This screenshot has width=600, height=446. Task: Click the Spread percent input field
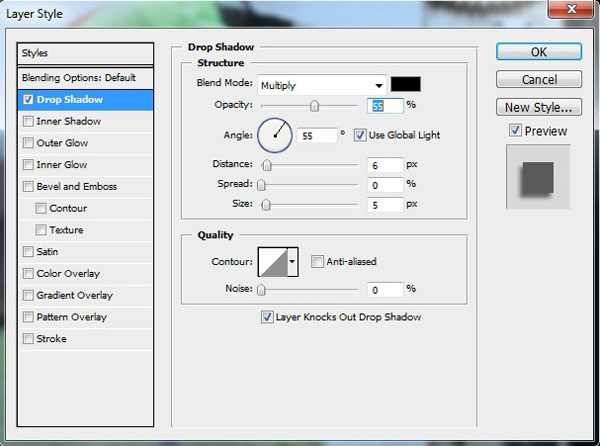point(385,185)
